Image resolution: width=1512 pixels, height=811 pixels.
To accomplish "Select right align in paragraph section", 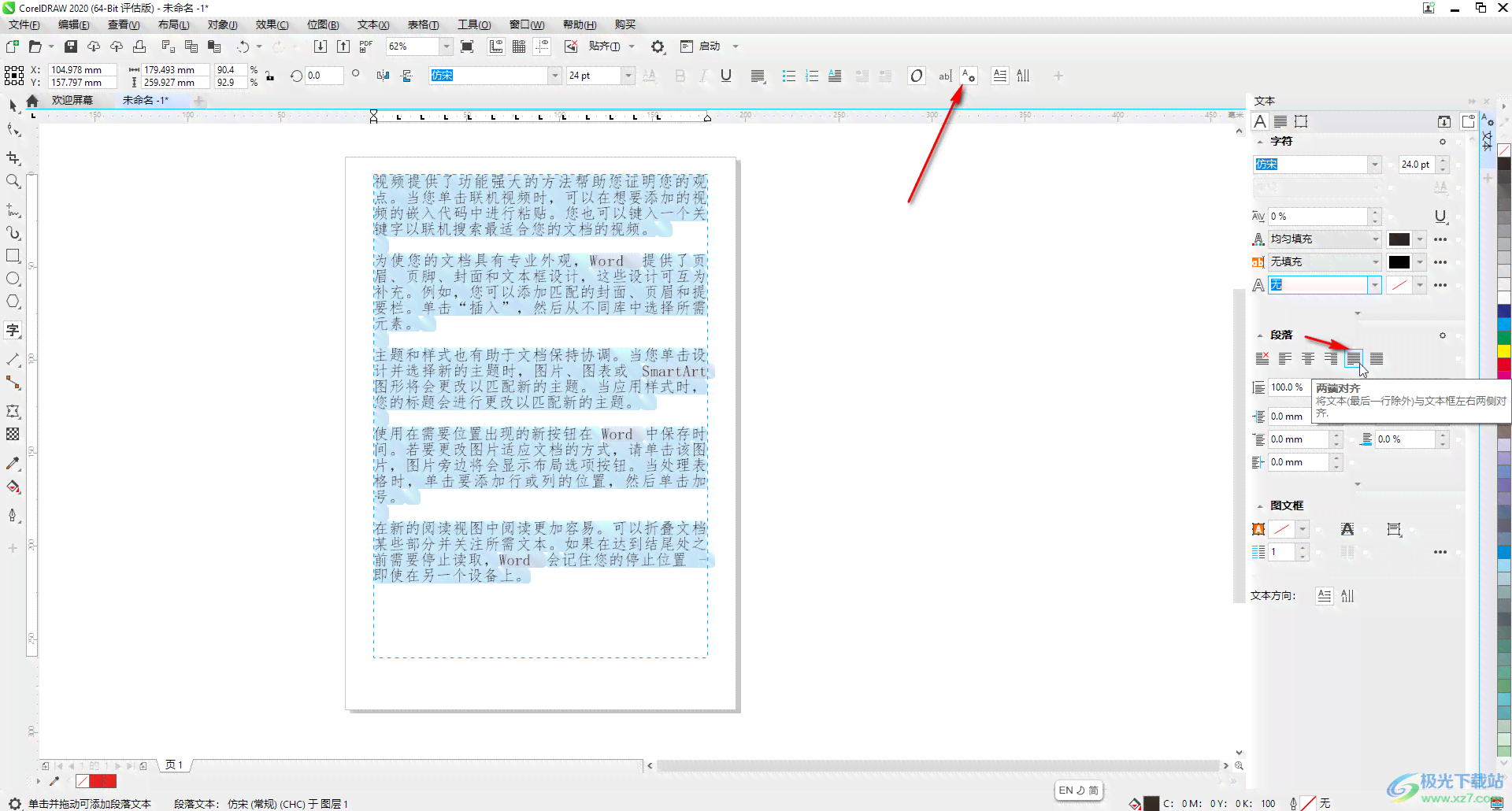I will (x=1331, y=358).
